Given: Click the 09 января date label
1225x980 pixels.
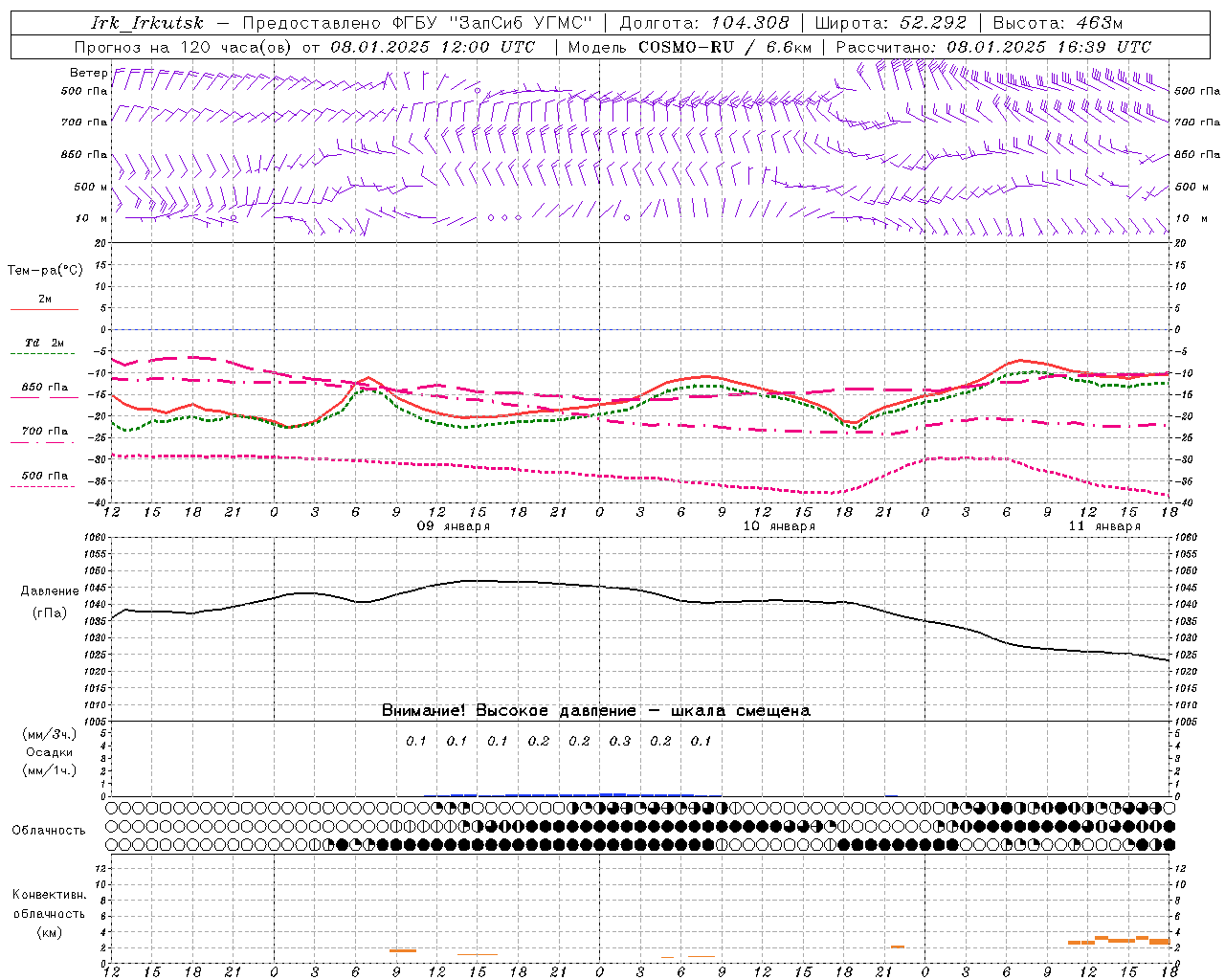Looking at the screenshot, I should coord(454,526).
